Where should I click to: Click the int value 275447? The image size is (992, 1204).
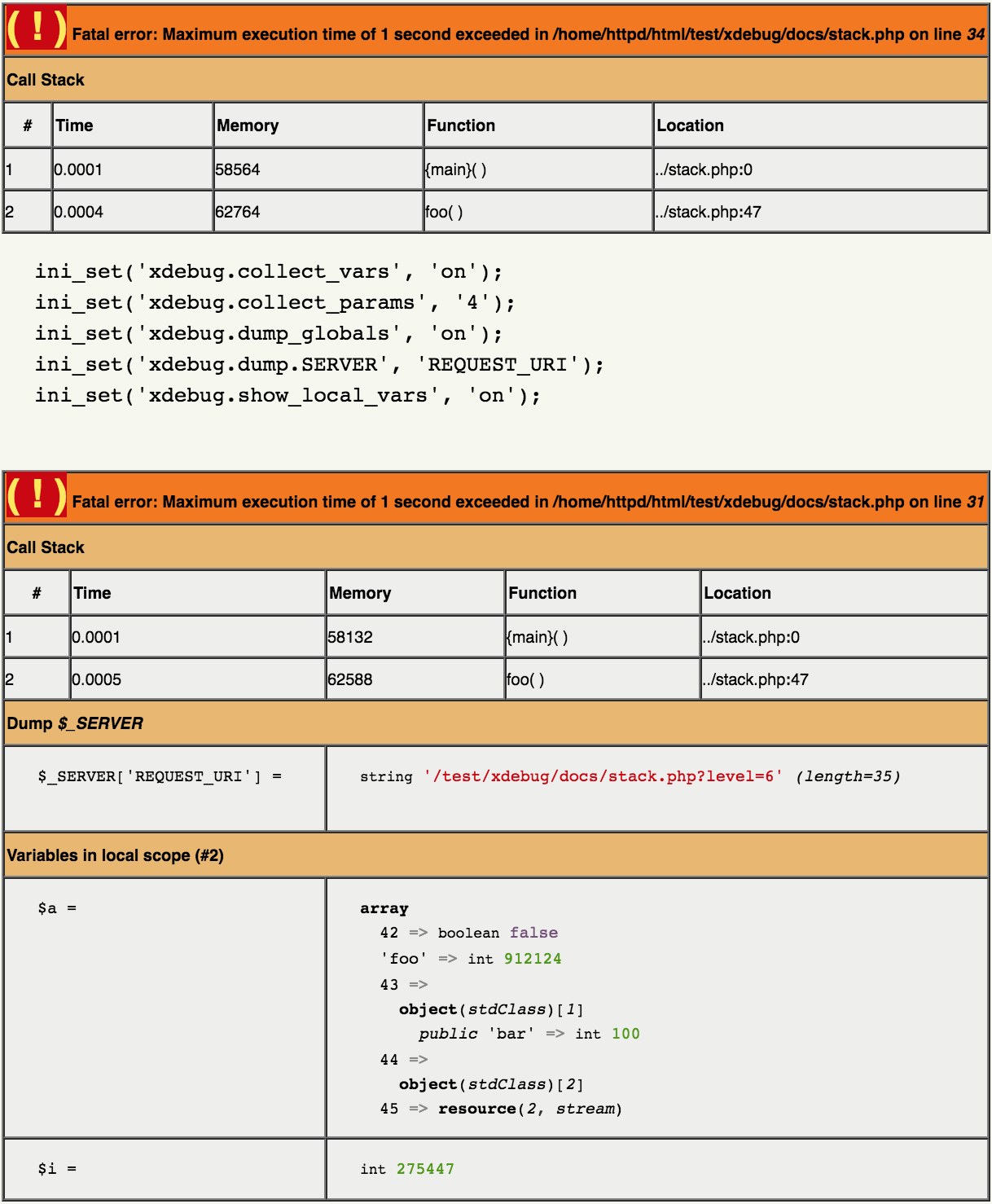[x=425, y=1169]
